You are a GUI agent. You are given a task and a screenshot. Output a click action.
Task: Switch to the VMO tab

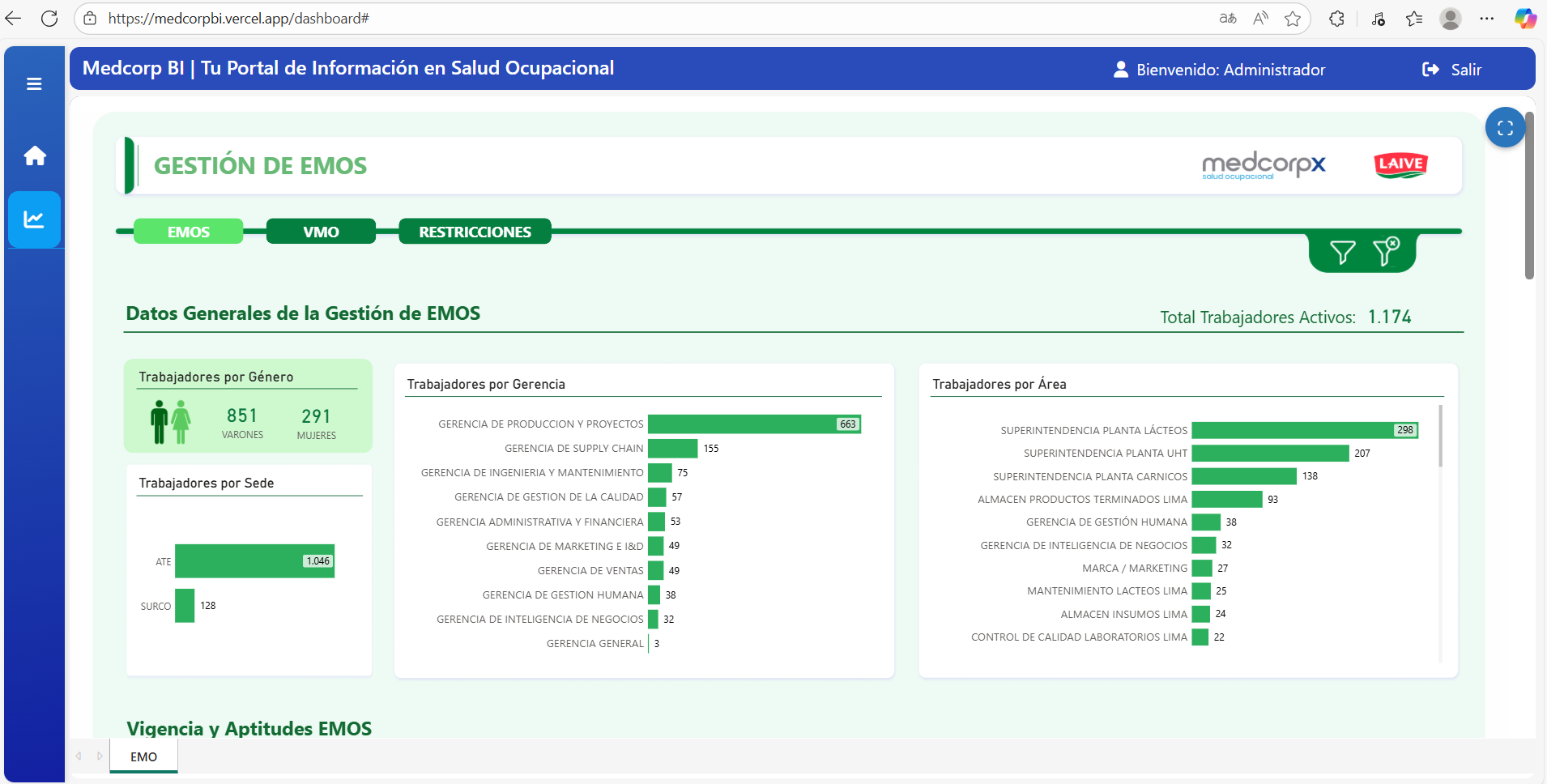(321, 231)
